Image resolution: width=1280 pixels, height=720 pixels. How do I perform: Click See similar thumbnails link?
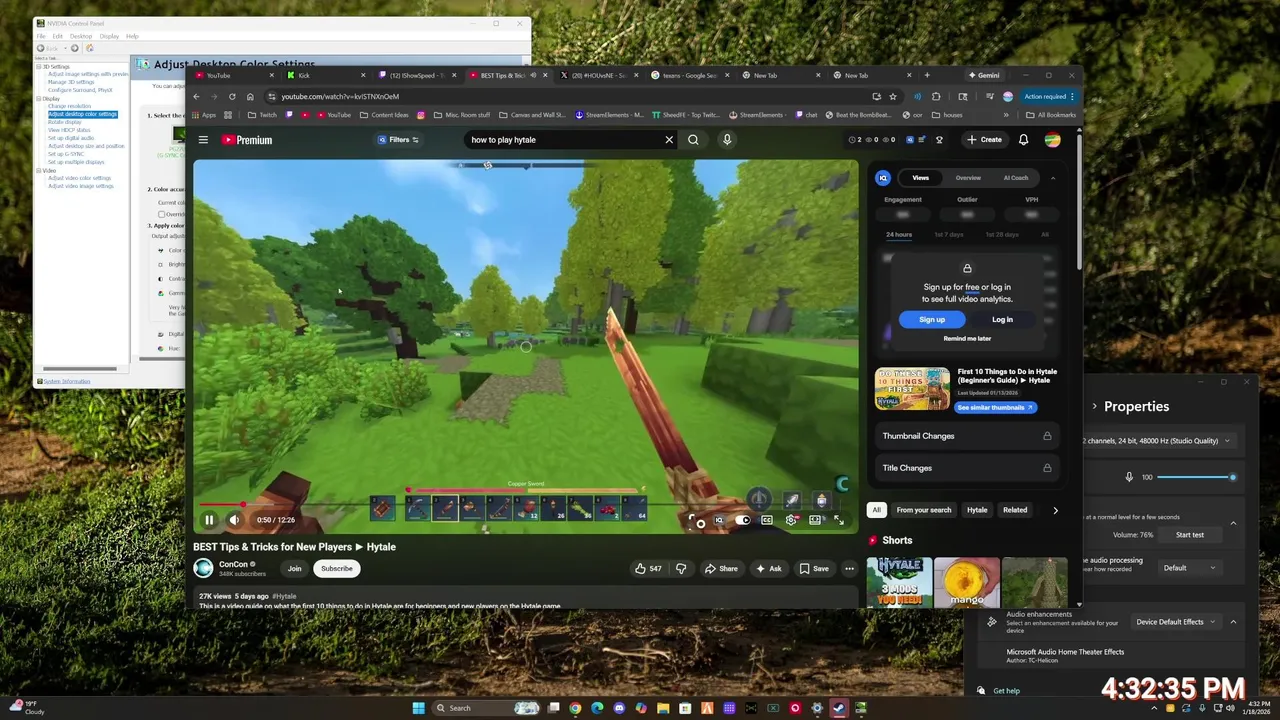pyautogui.click(x=995, y=407)
